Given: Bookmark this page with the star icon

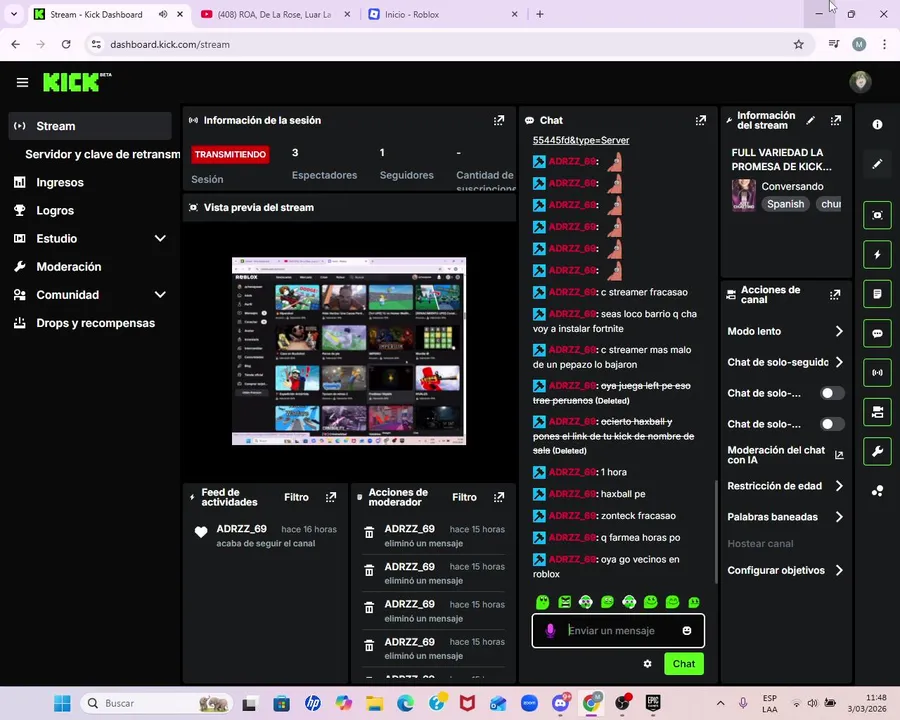Looking at the screenshot, I should tap(798, 44).
